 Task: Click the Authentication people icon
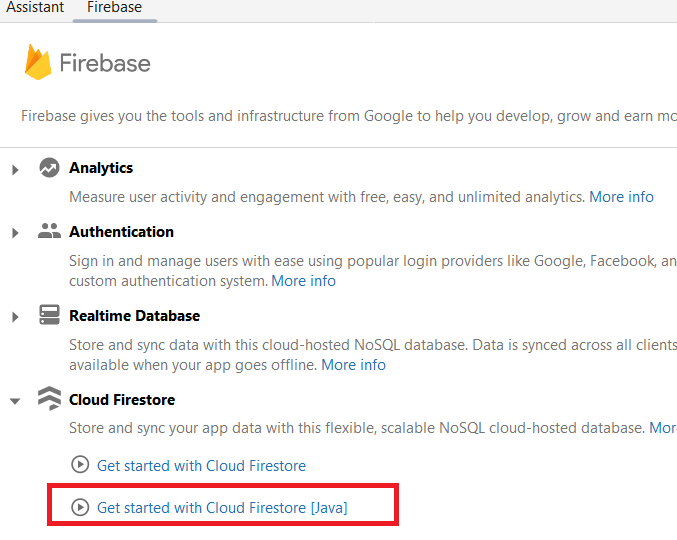coord(49,232)
